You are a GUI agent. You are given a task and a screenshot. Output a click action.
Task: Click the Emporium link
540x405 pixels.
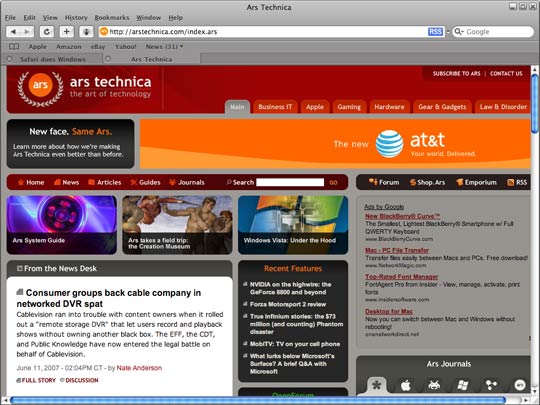point(476,182)
